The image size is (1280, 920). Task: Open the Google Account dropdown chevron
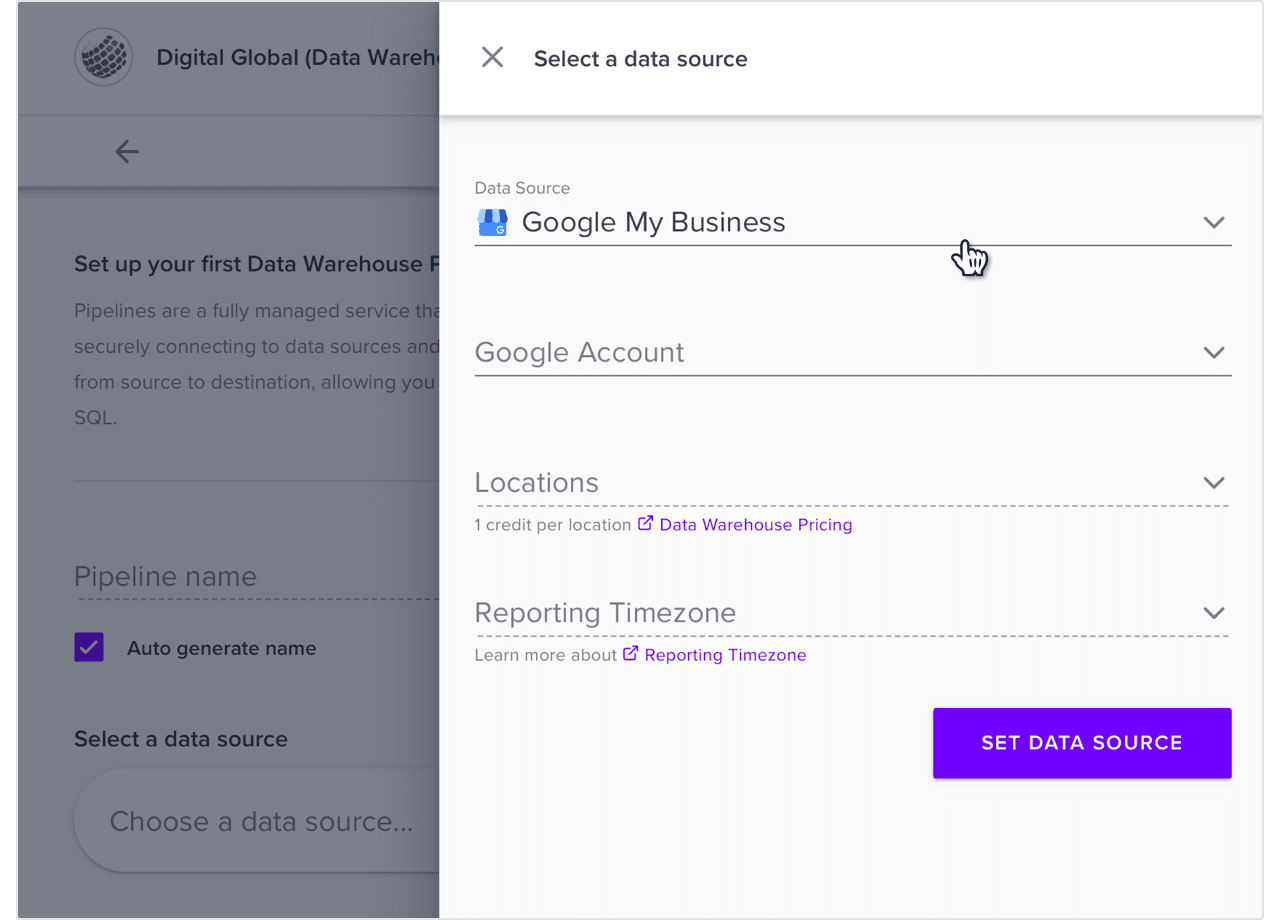click(x=1213, y=353)
